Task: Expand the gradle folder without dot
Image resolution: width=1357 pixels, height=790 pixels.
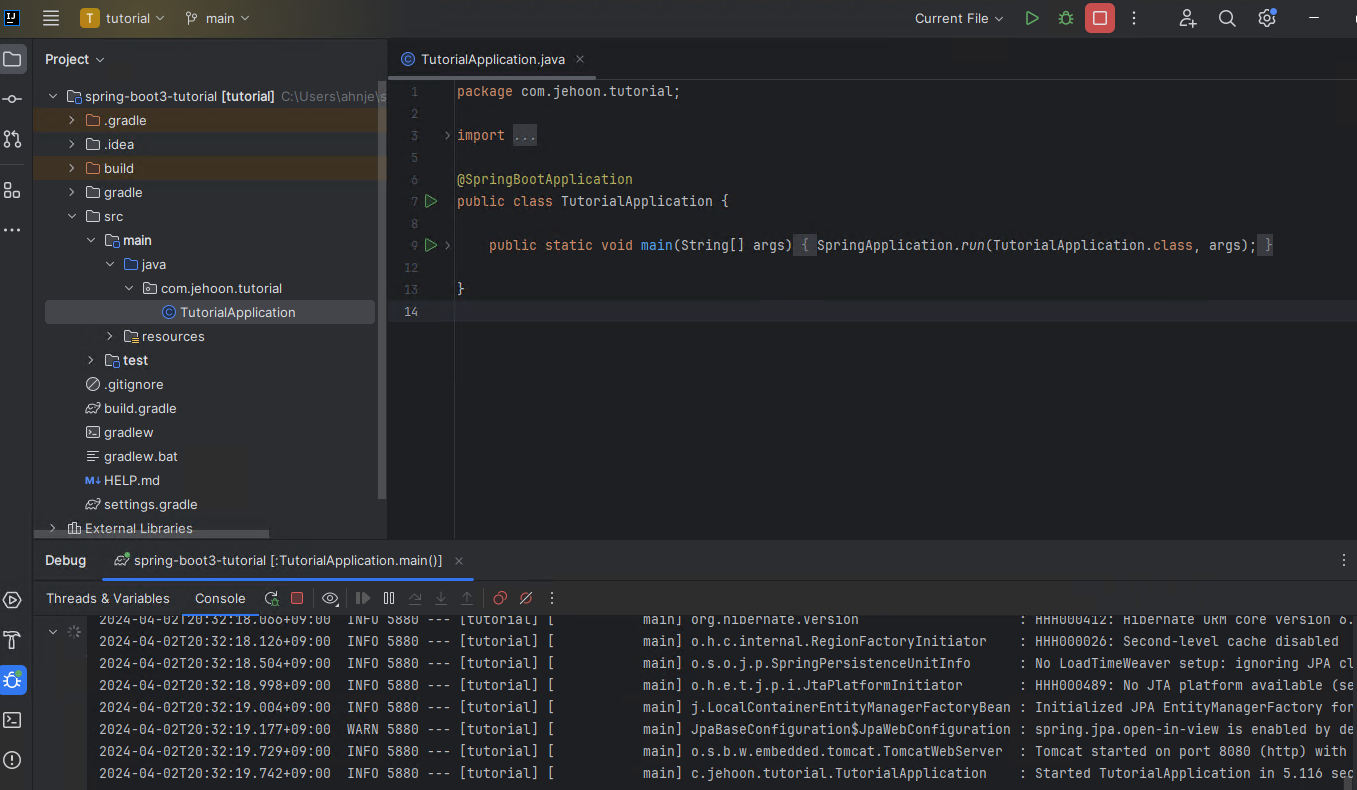Action: 71,192
